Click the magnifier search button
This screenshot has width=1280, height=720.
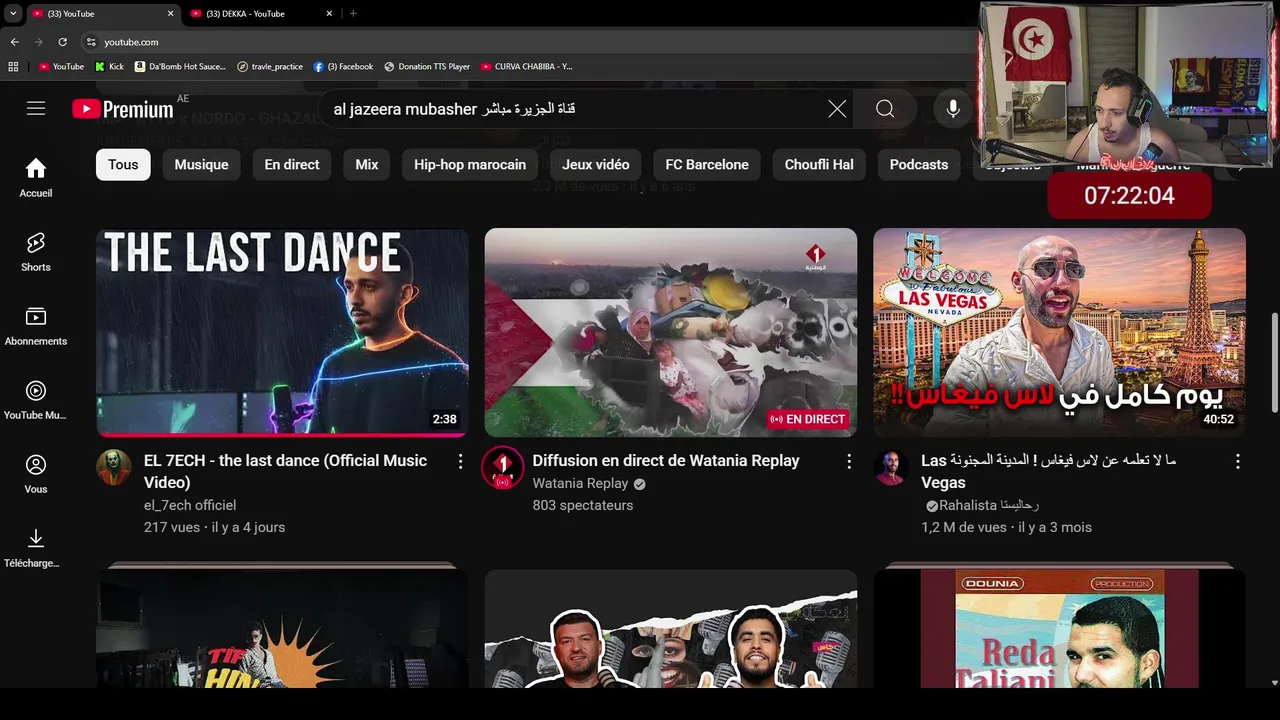(885, 109)
